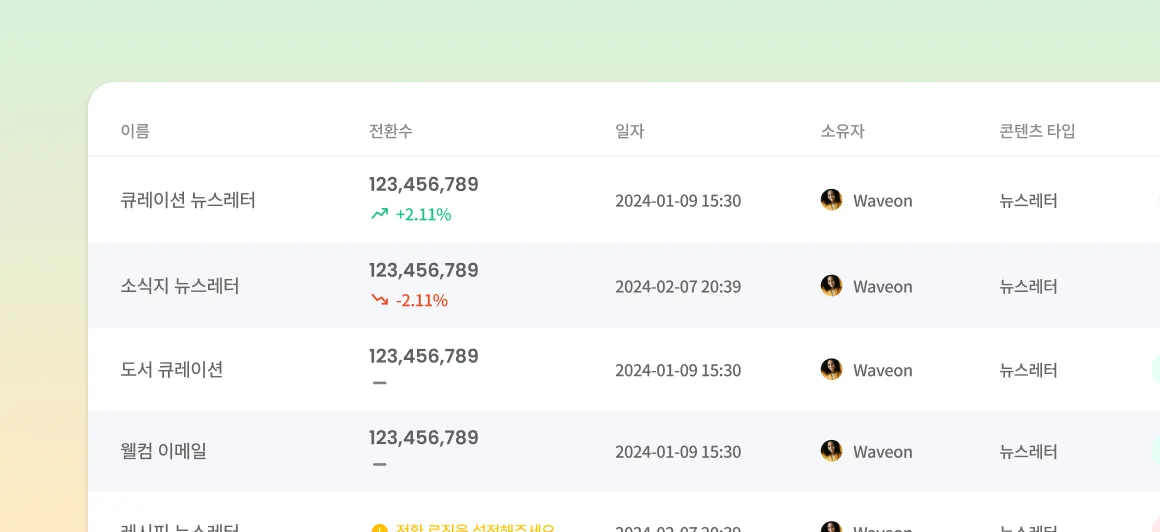Click the dash icon under 웰컴 이메일 count
Screen dimensions: 1160x532
pos(380,465)
